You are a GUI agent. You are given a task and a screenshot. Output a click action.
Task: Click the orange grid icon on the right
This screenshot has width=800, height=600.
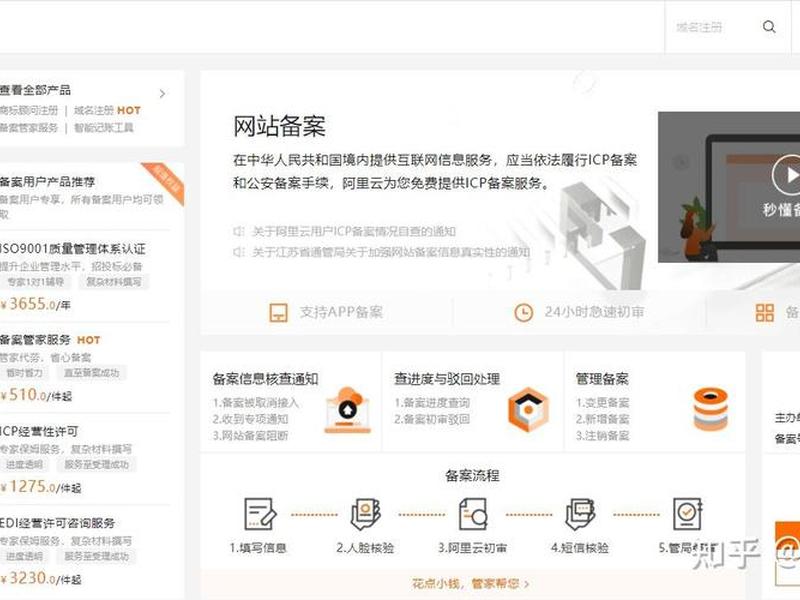765,312
